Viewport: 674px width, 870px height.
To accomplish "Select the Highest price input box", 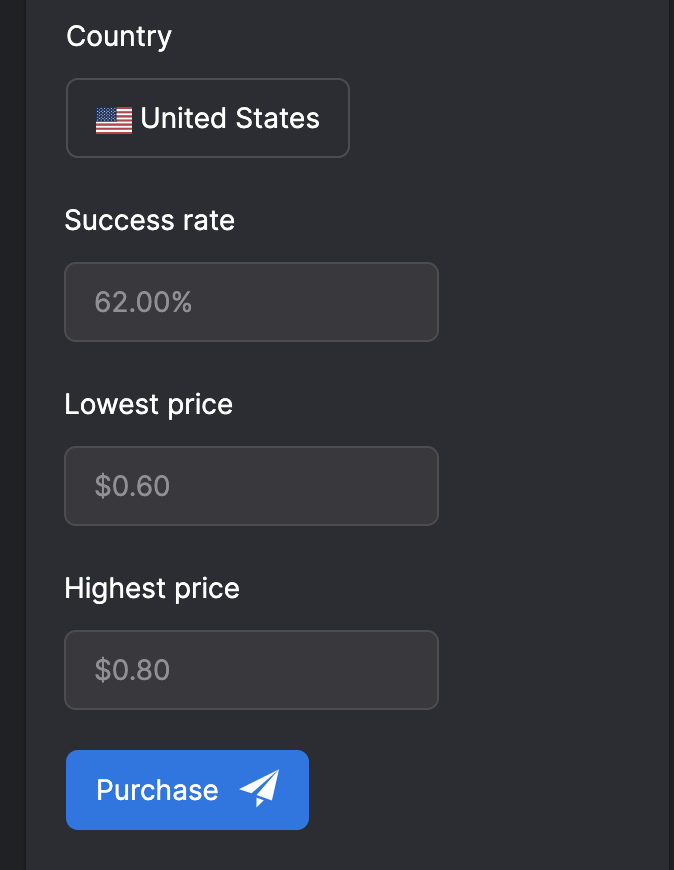I will coord(250,670).
